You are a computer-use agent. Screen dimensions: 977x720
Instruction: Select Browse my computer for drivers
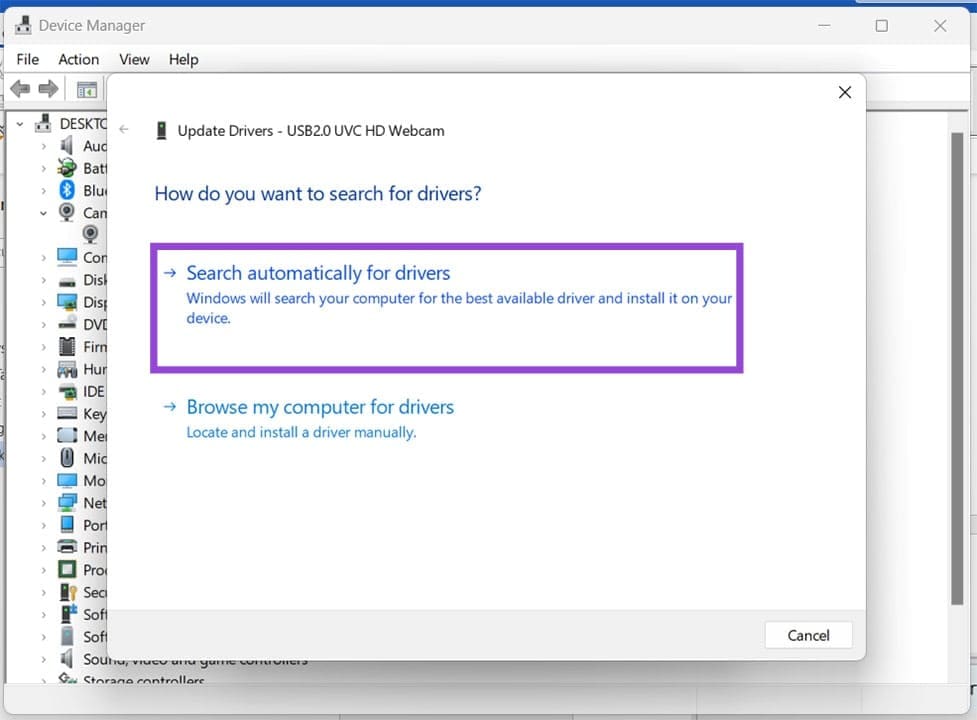pos(320,407)
